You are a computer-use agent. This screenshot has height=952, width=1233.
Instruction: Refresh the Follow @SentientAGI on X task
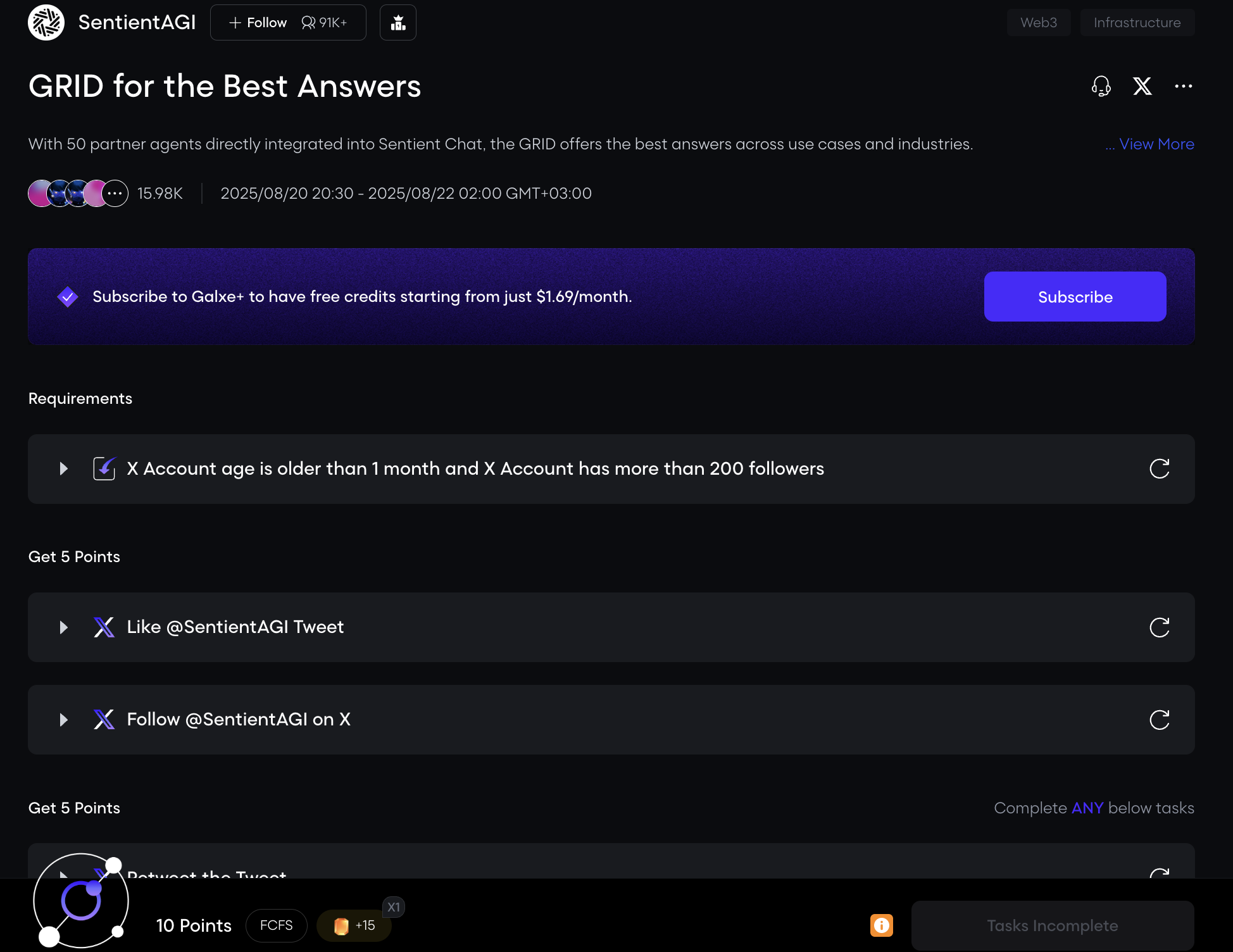tap(1159, 720)
